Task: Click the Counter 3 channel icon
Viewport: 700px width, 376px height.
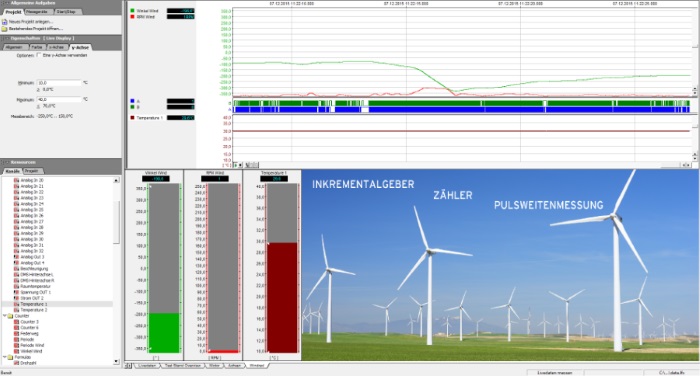Action: [x=17, y=322]
